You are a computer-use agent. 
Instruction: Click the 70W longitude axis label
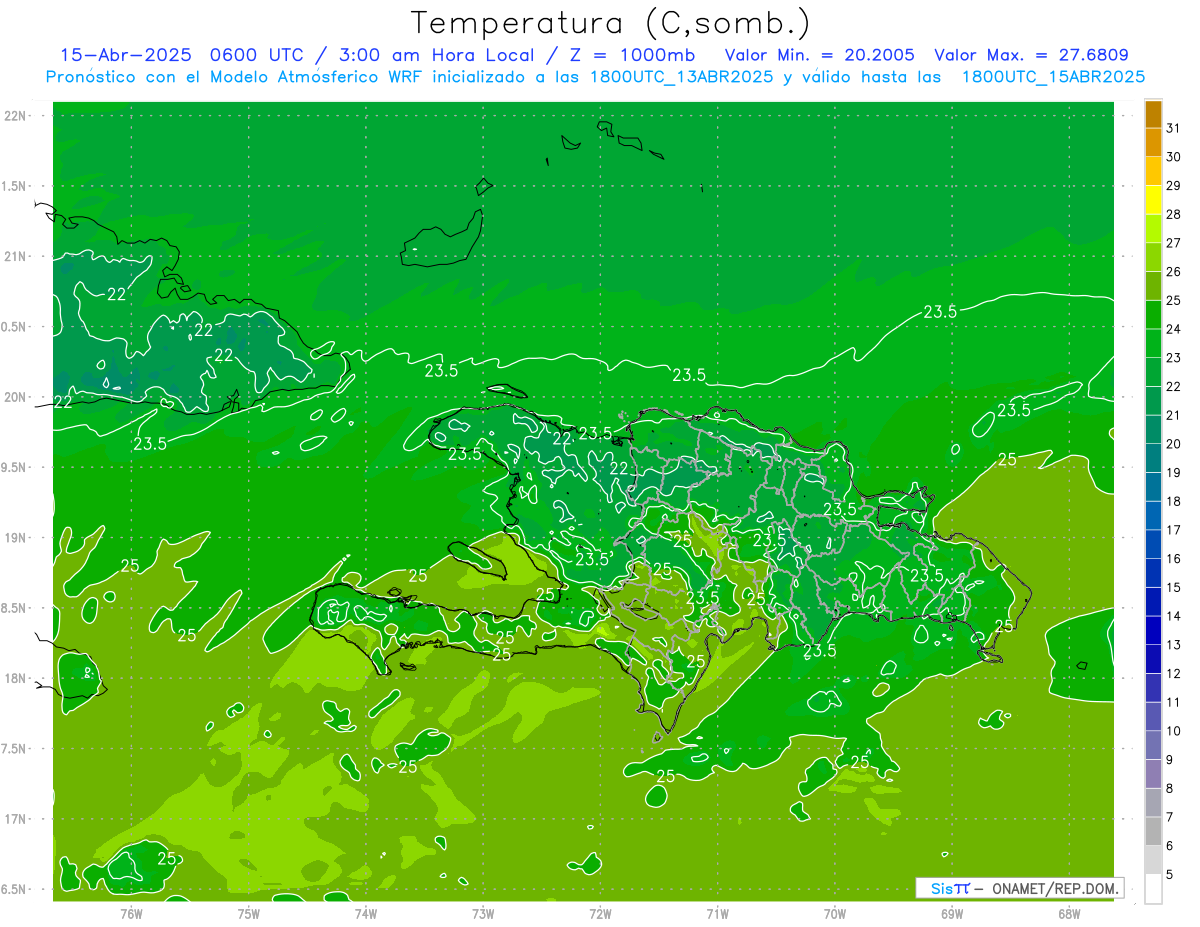tap(835, 913)
